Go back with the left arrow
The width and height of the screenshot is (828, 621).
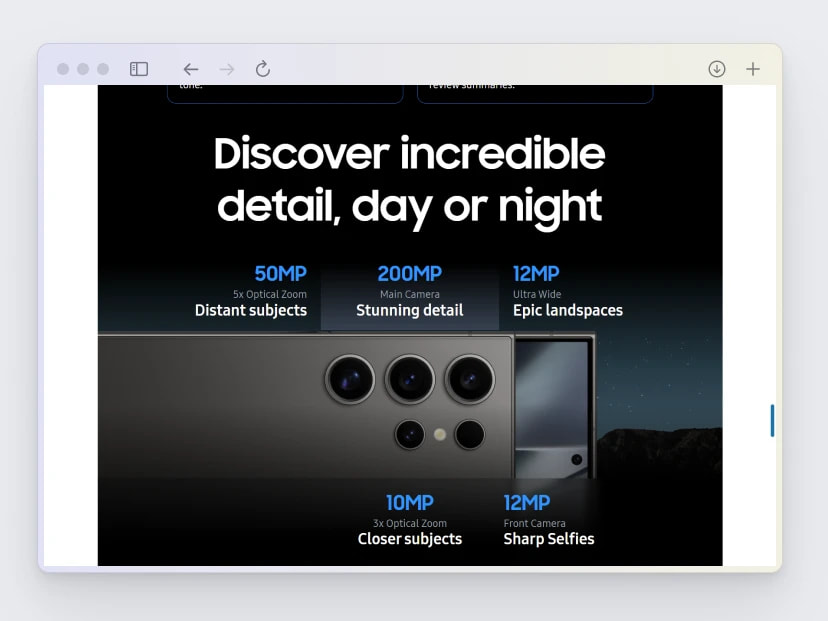point(191,69)
